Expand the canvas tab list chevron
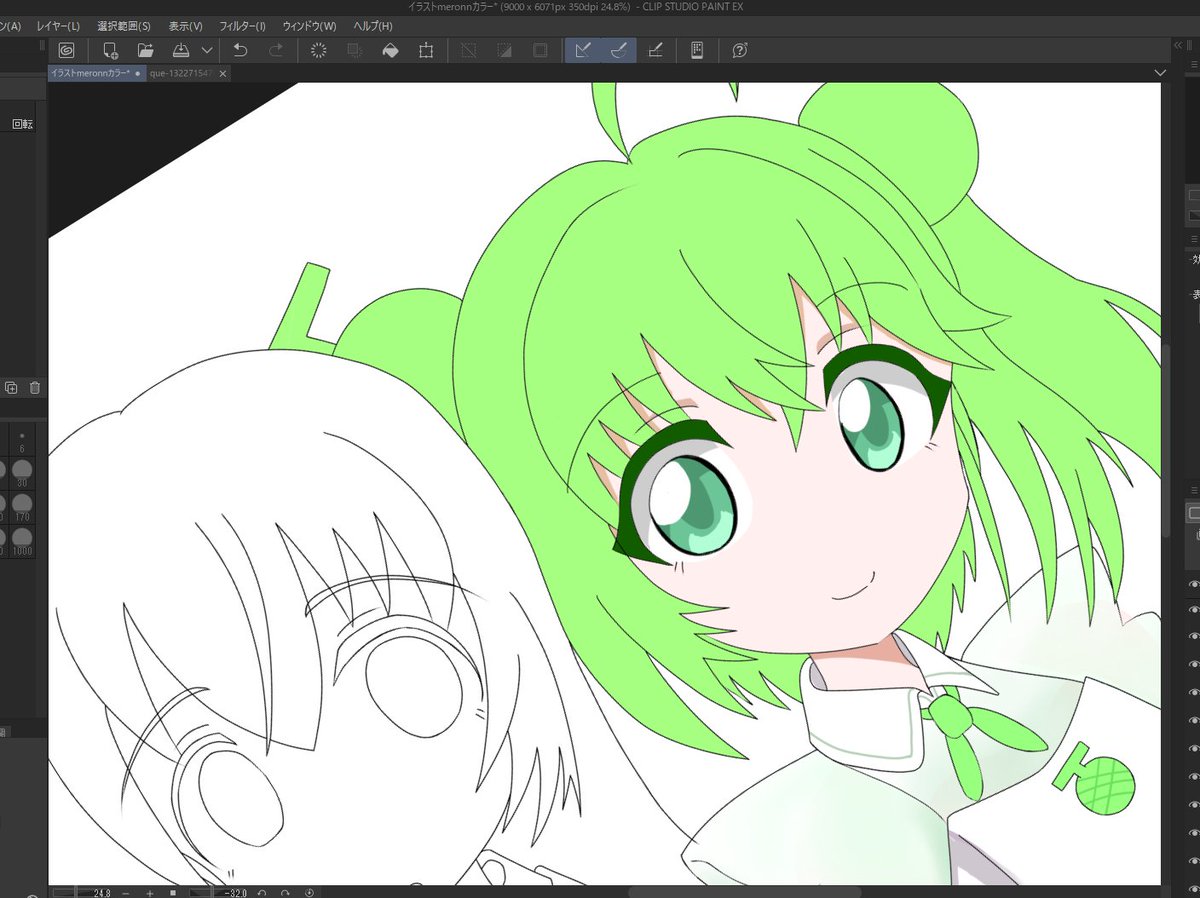 click(1160, 73)
